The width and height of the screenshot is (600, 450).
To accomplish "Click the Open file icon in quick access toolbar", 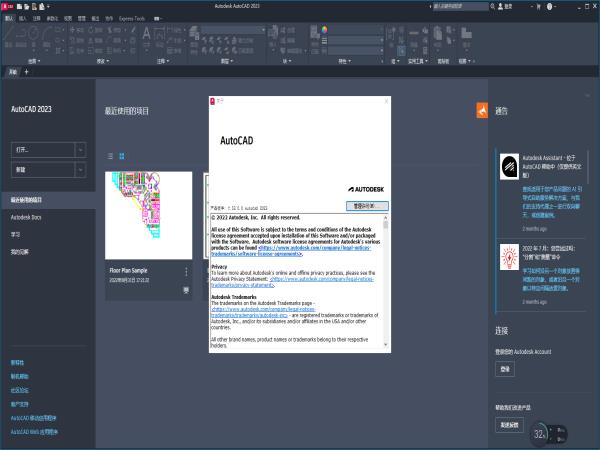I will (x=27, y=6).
